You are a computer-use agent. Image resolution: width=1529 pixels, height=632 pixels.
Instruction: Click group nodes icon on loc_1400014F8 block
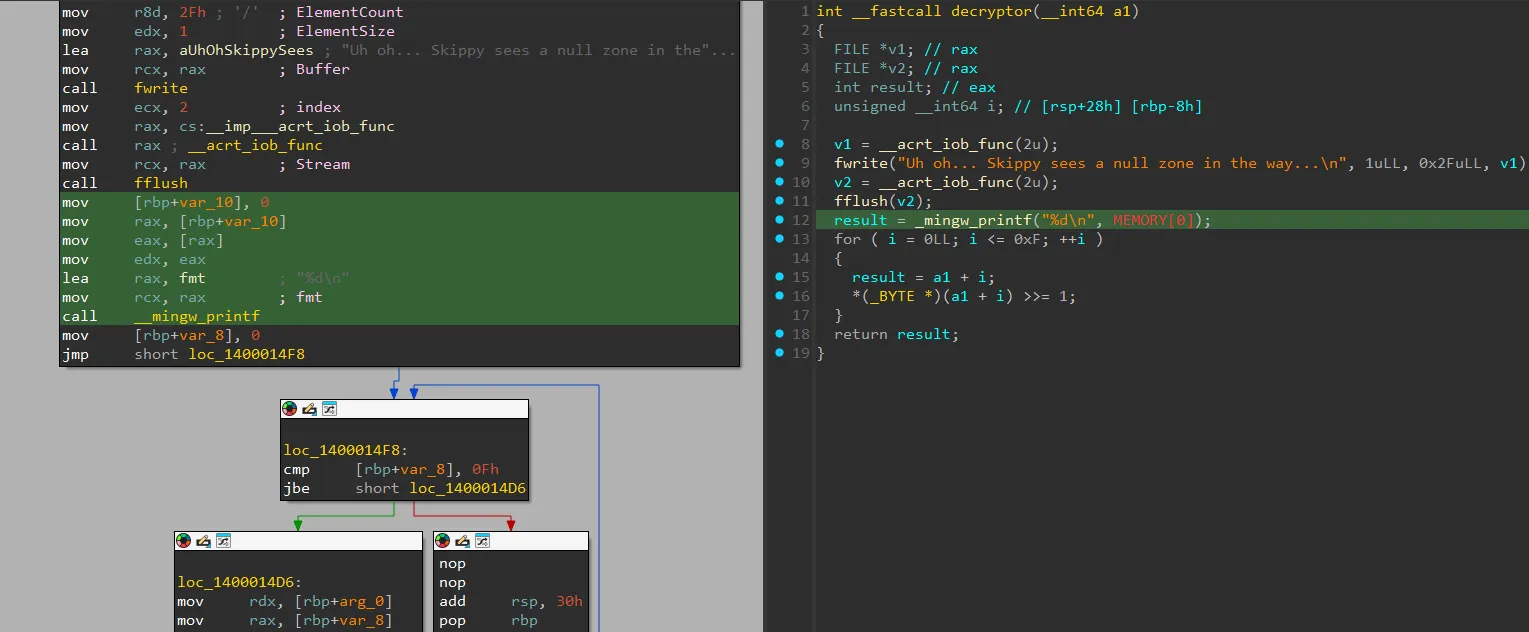tap(328, 409)
